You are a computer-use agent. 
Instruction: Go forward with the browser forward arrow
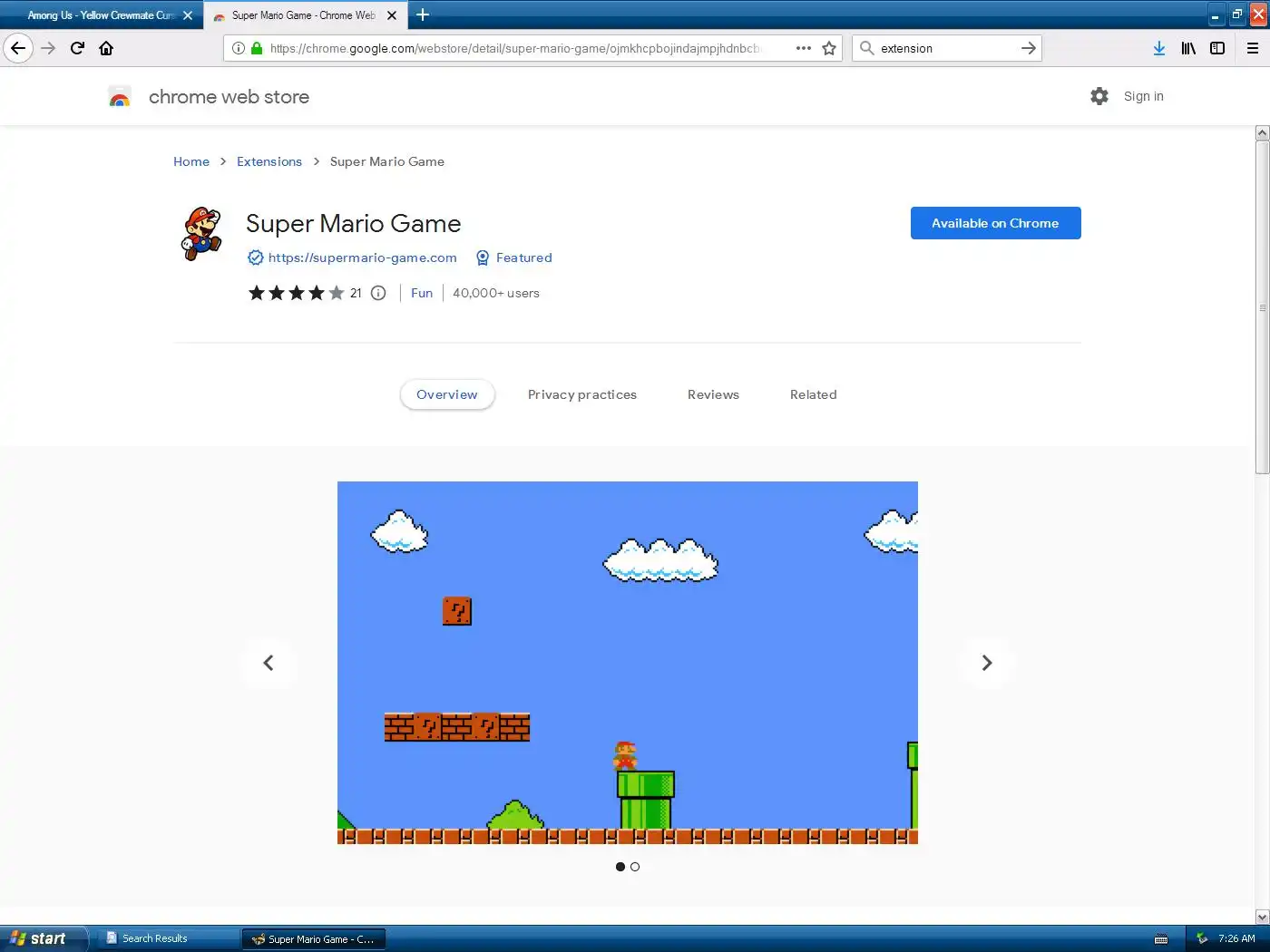coord(48,48)
